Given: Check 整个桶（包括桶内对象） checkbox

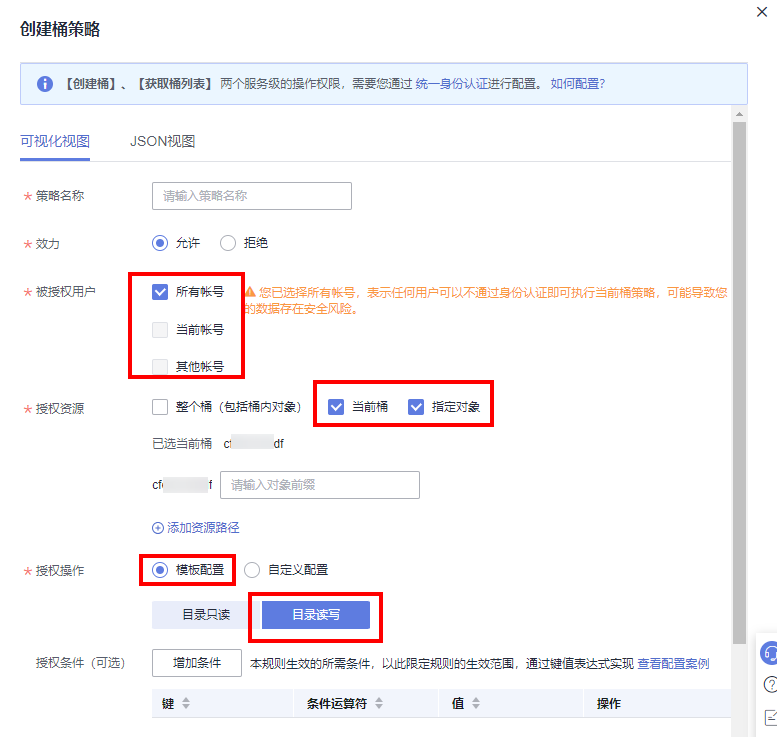Looking at the screenshot, I should [160, 407].
